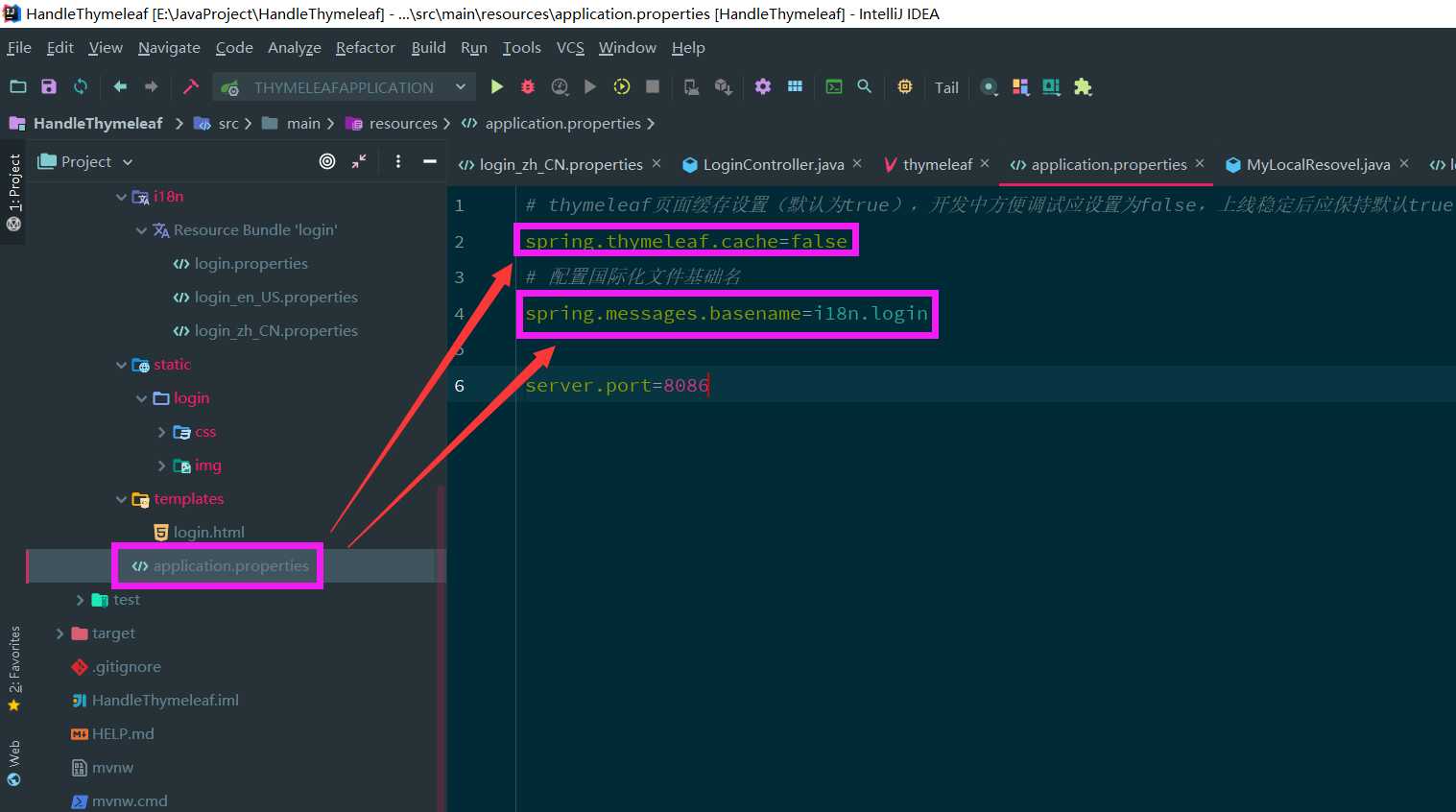Click the src breadcrumb

coord(228,123)
